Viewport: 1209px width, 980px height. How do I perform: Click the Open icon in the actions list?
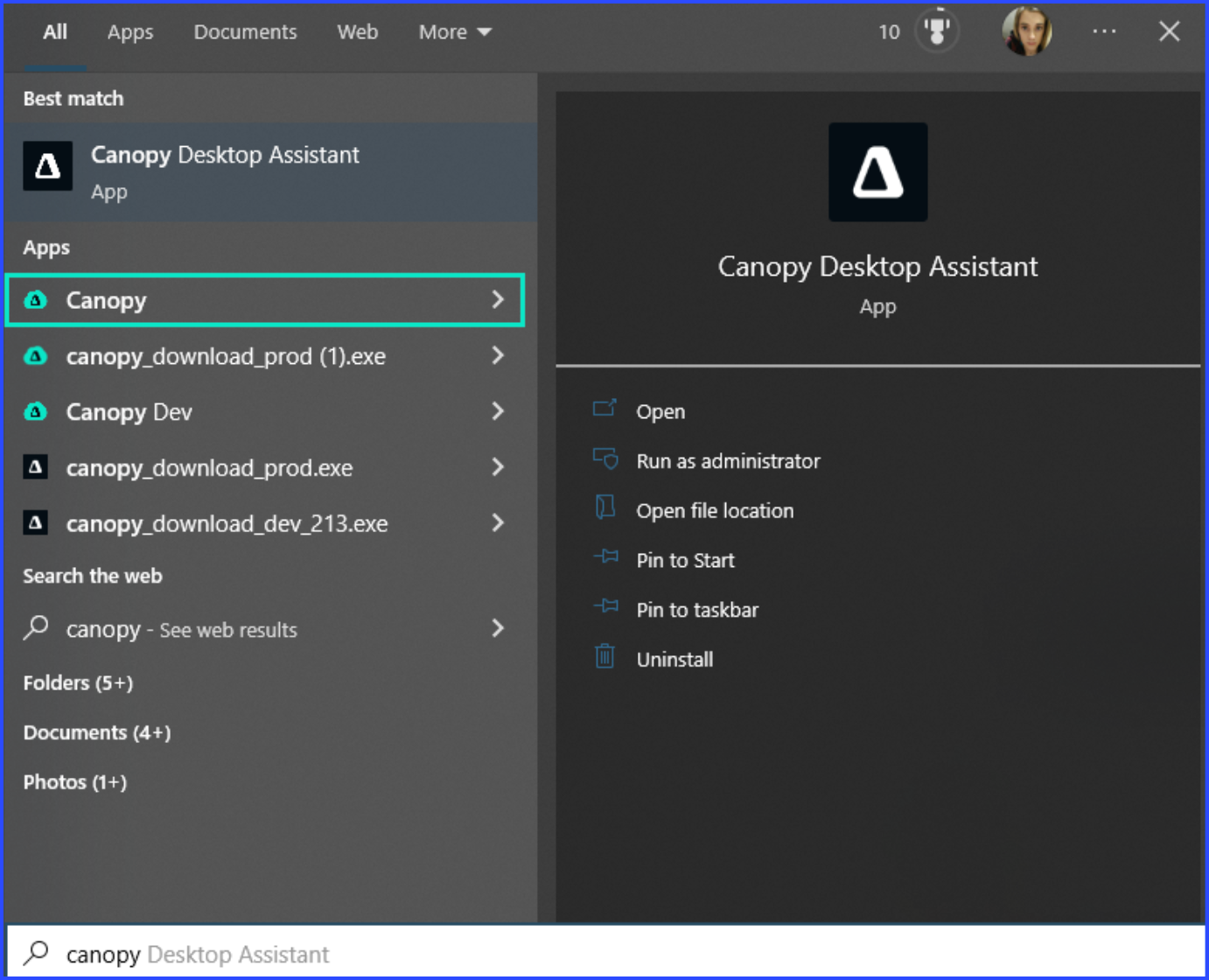tap(604, 409)
